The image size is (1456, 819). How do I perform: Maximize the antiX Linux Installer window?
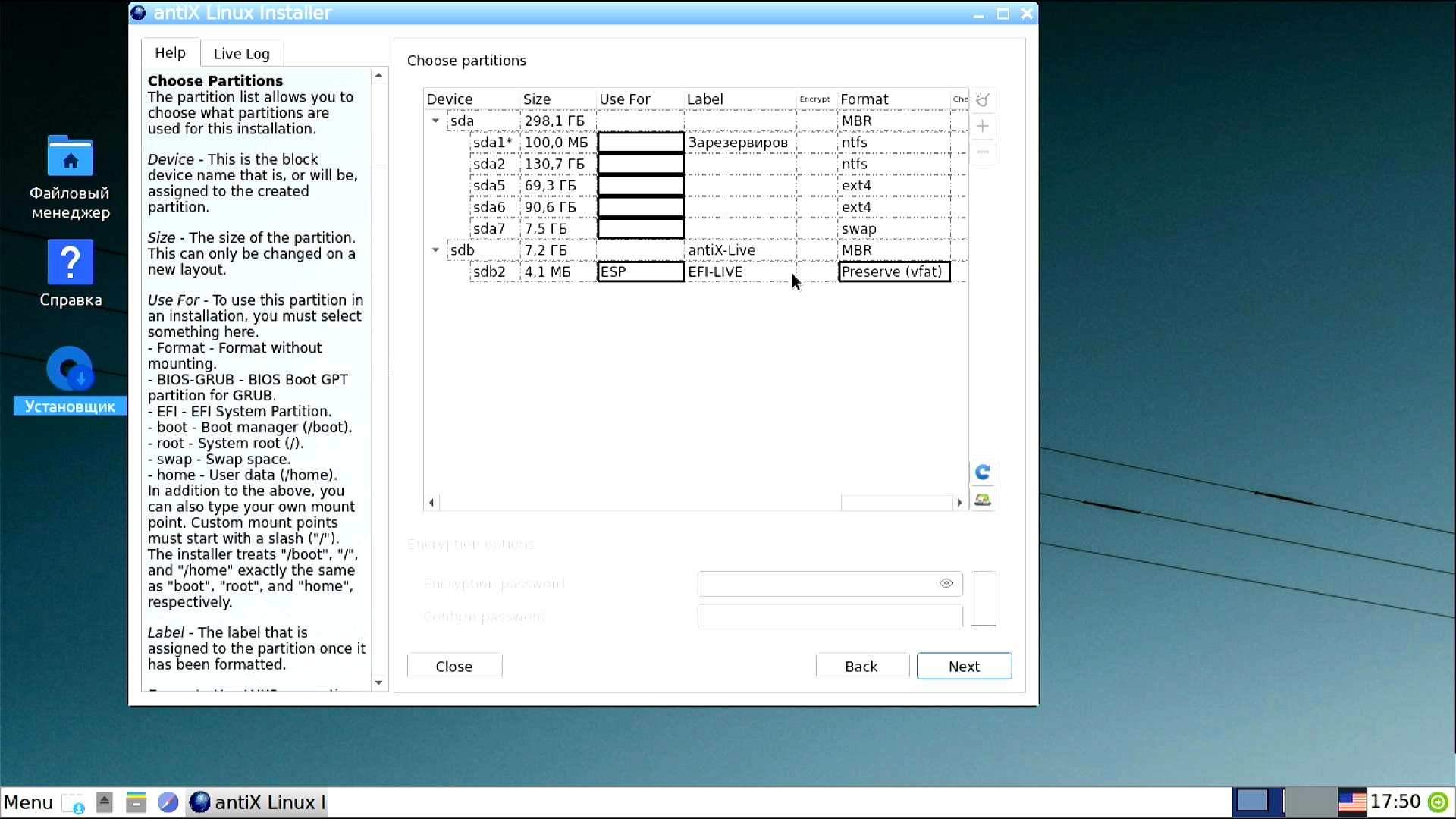pyautogui.click(x=1003, y=14)
